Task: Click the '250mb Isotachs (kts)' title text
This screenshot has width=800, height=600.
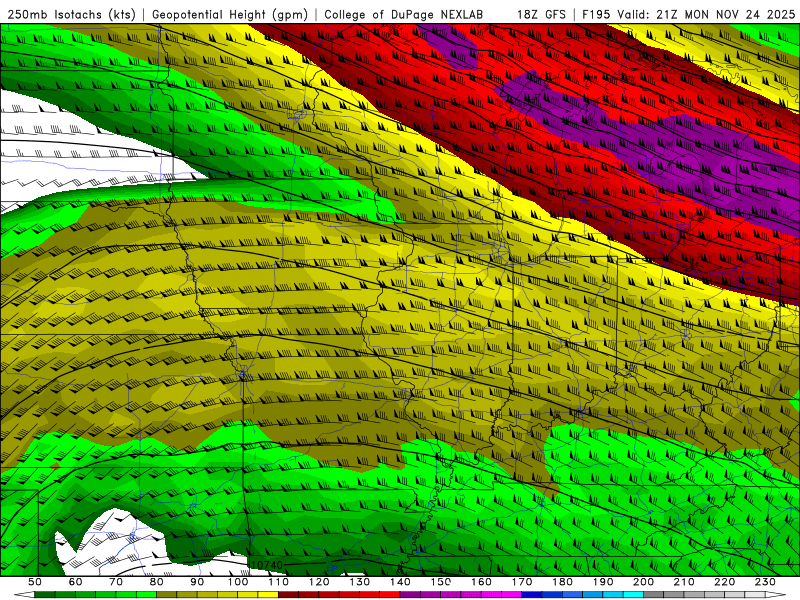Action: point(71,14)
